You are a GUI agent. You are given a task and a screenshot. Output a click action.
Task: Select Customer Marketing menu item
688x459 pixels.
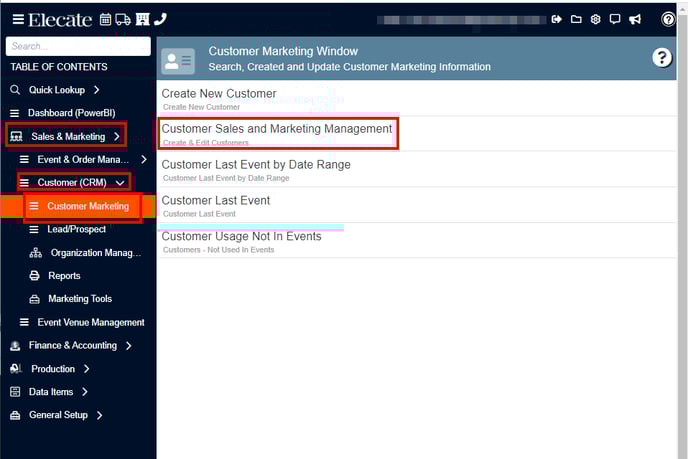[x=78, y=206]
